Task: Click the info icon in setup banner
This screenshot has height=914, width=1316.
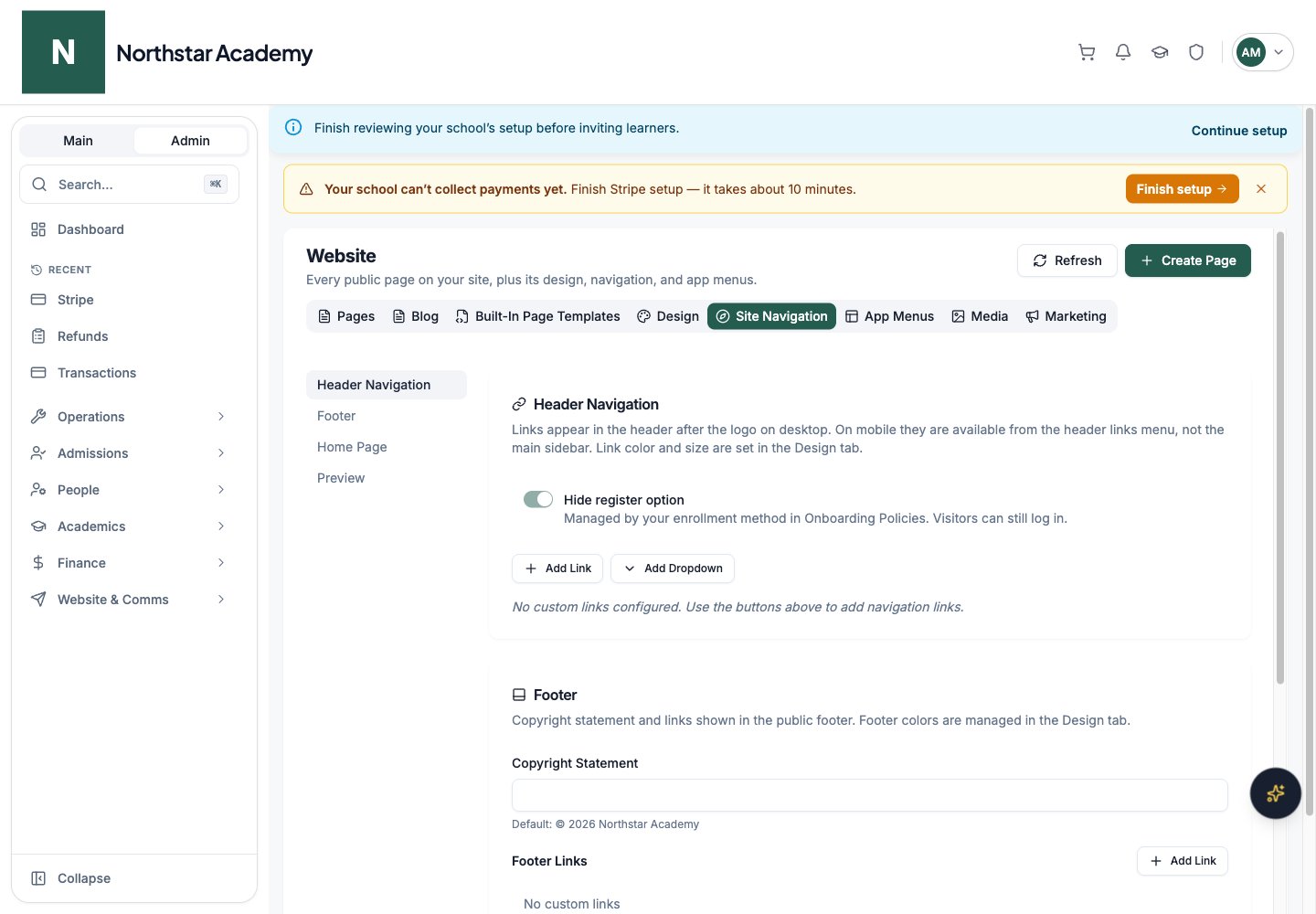Action: (293, 128)
